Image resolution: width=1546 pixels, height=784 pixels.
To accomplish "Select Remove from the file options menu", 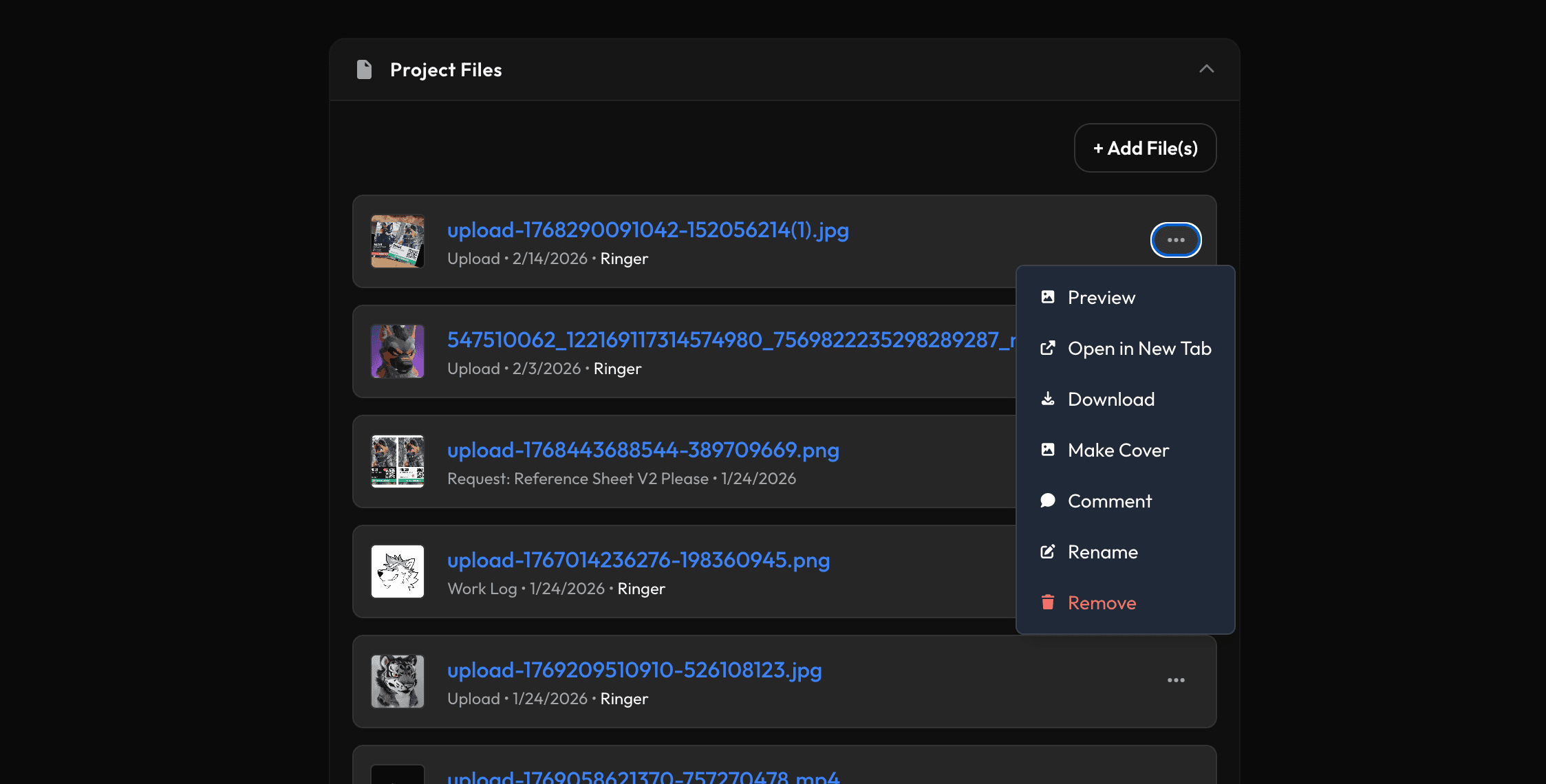I will (1101, 602).
